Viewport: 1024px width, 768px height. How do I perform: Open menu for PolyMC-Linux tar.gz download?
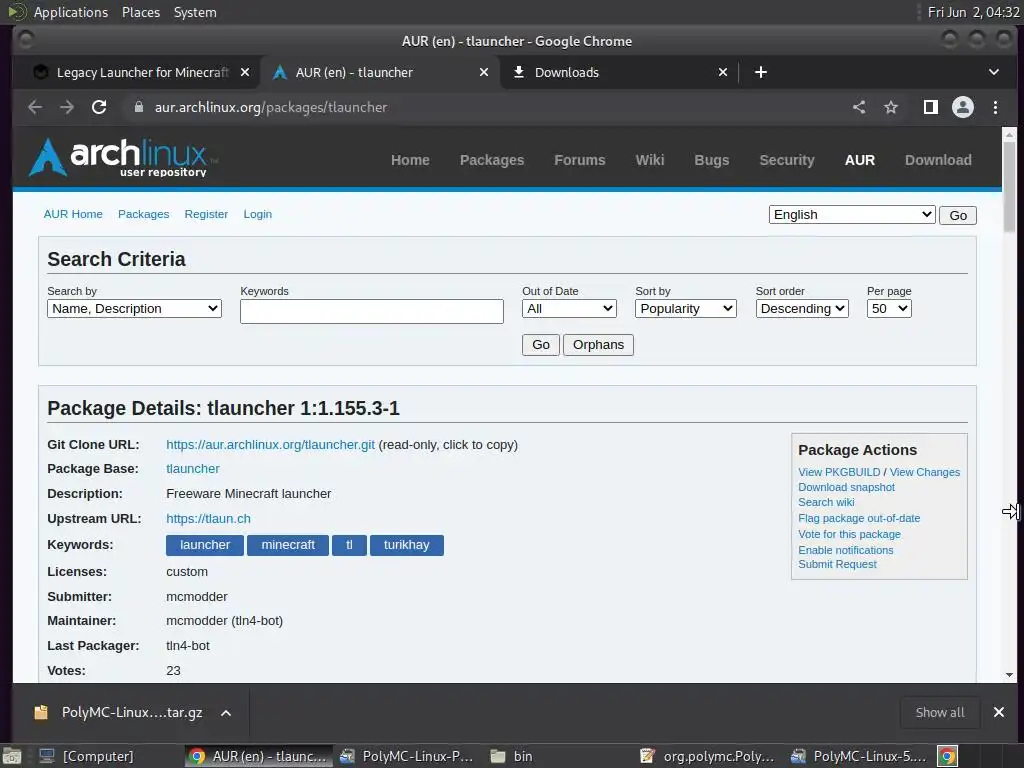point(226,713)
